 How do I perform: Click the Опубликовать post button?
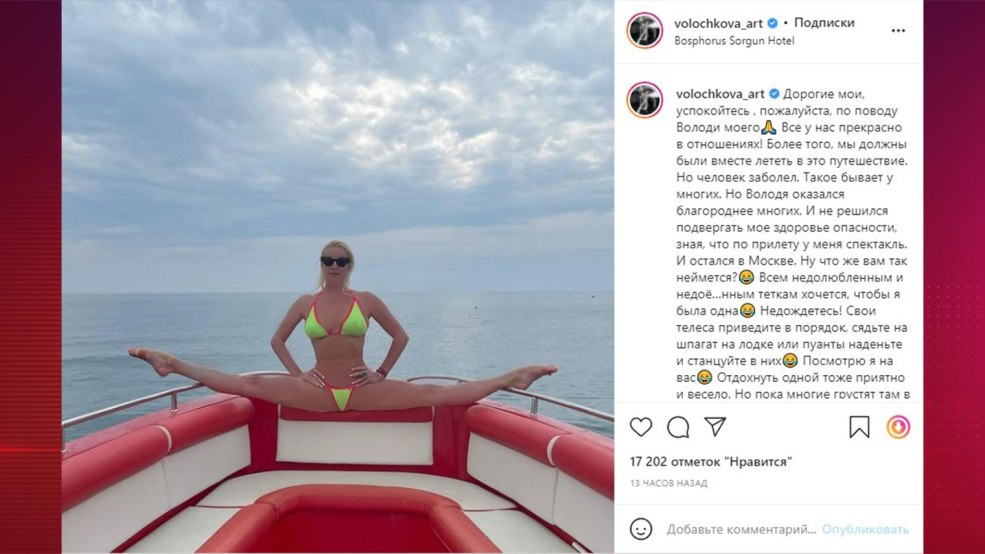(x=865, y=530)
